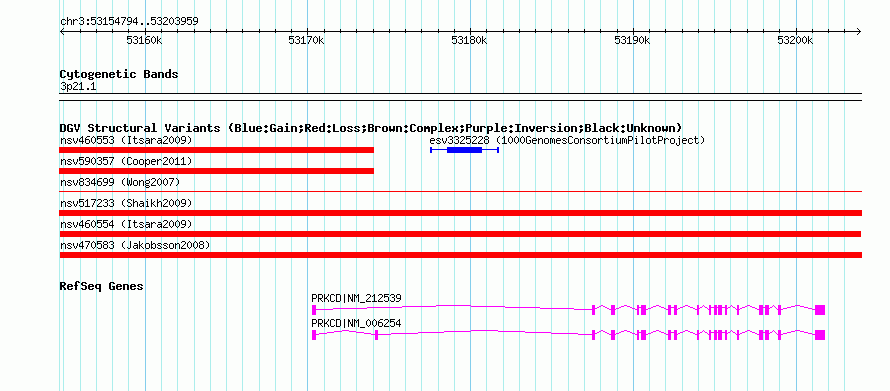
Task: Open variant nsv460554 (Itsara2009) label
Action: [126, 224]
